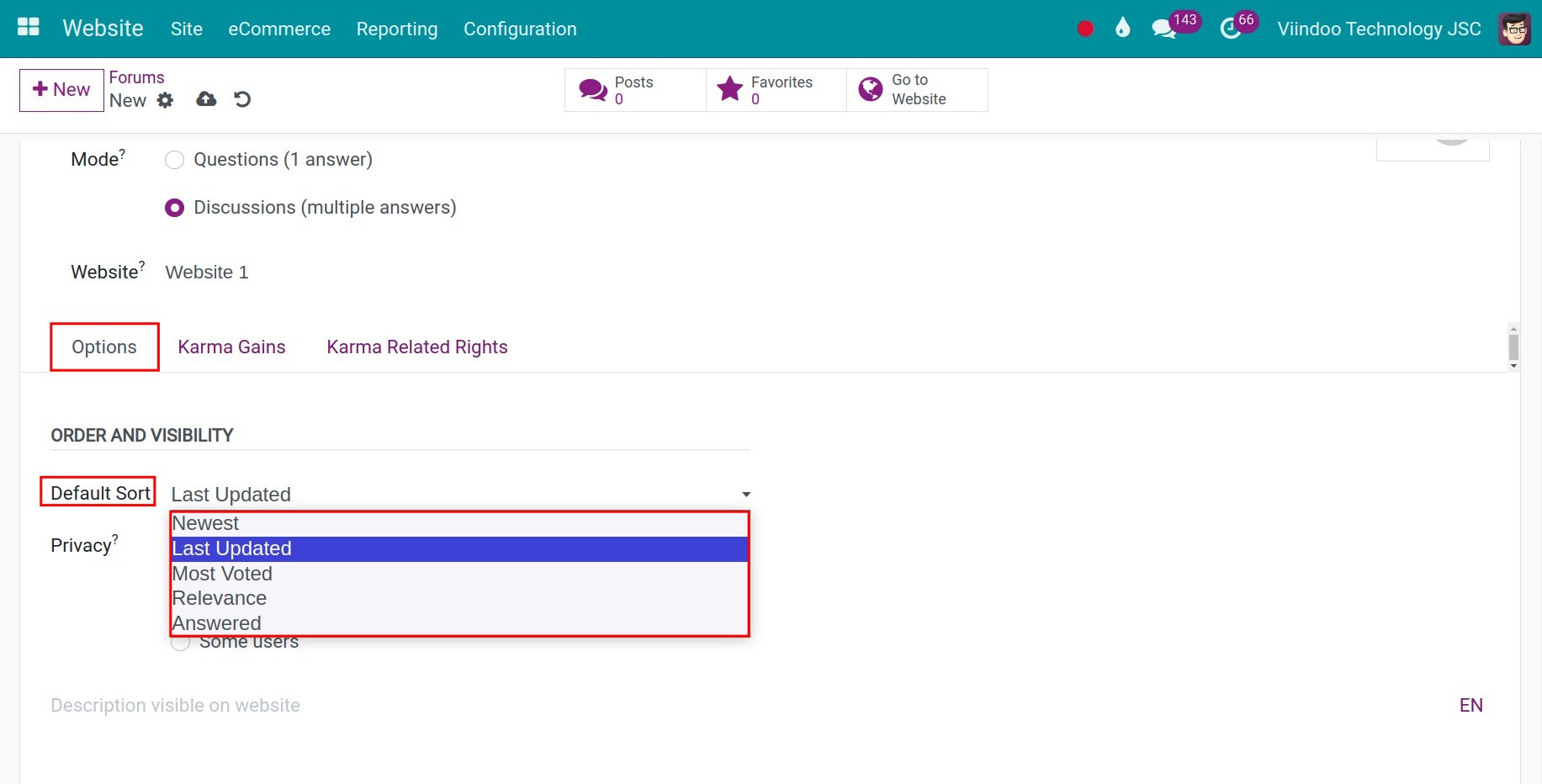Open the eCommerce menu
Screen dimensions: 1542x784
(x=279, y=29)
